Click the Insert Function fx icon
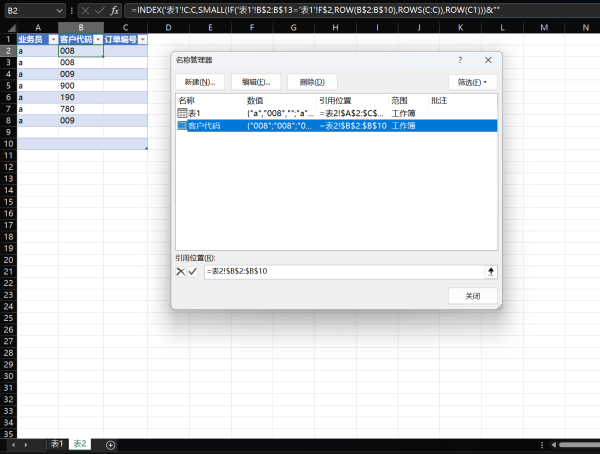 point(114,10)
